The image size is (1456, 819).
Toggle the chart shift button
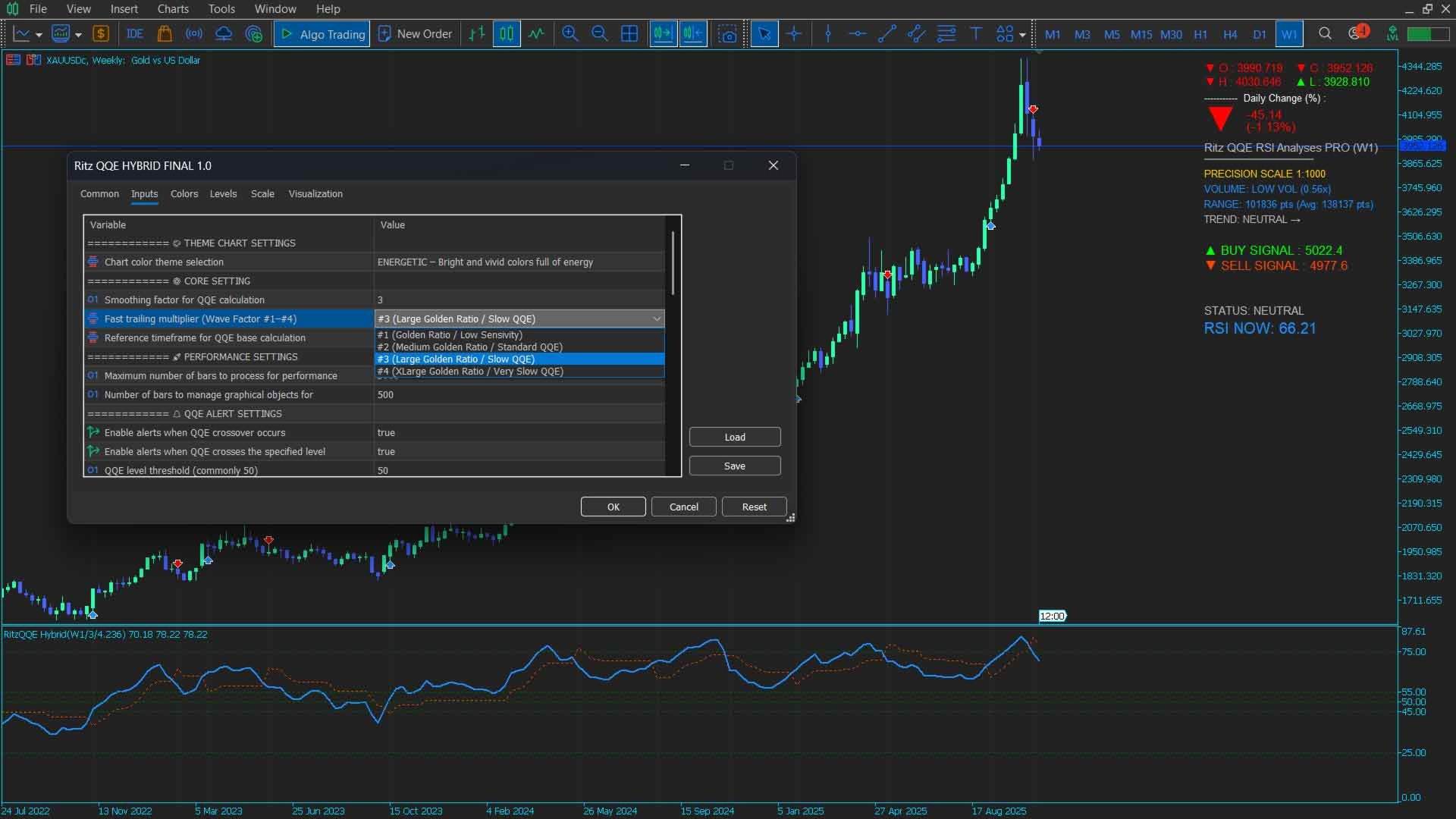[692, 34]
